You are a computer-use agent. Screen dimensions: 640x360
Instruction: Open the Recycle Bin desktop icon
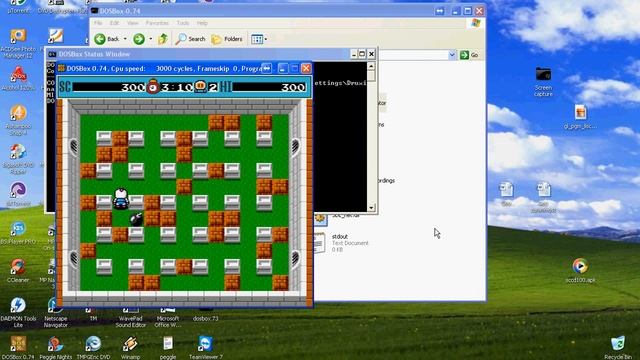(618, 347)
